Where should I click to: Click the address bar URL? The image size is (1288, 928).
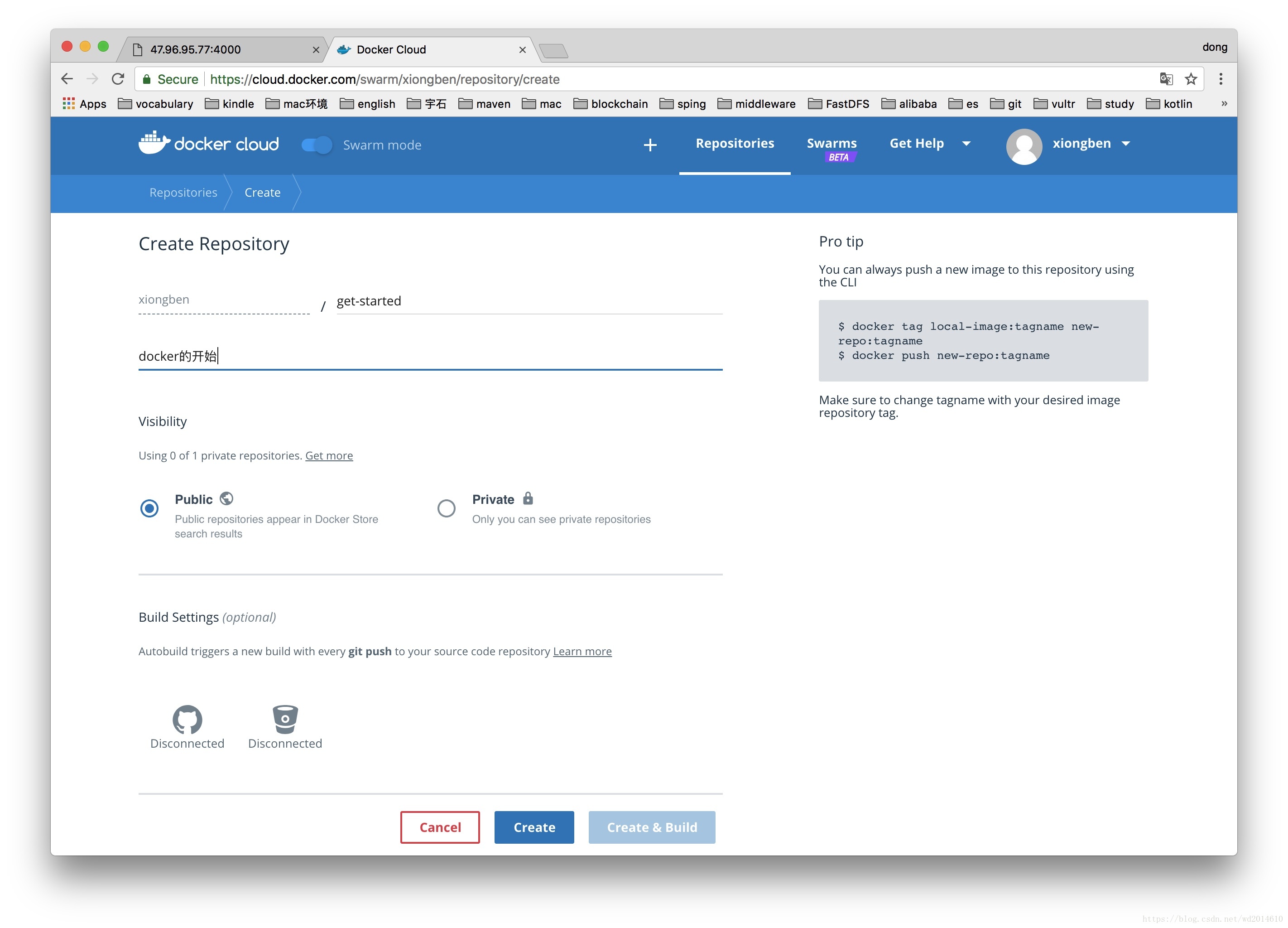384,79
